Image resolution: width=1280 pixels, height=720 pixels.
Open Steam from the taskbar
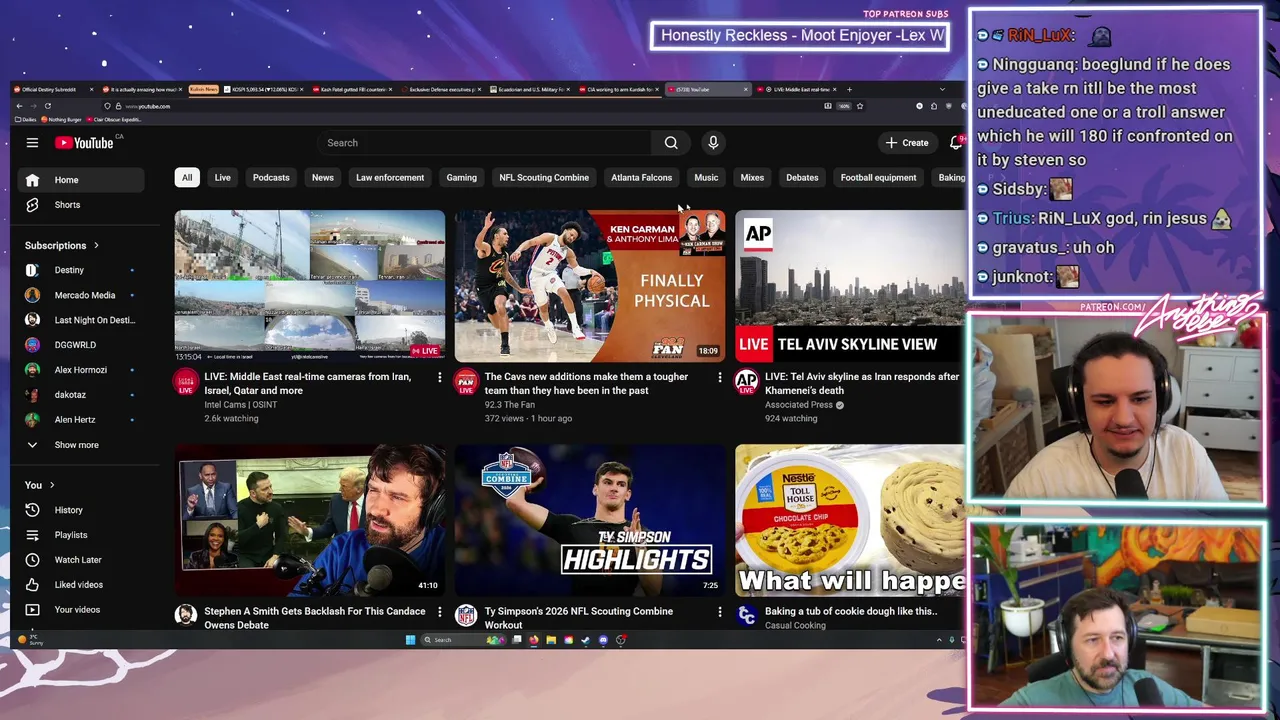[x=585, y=640]
